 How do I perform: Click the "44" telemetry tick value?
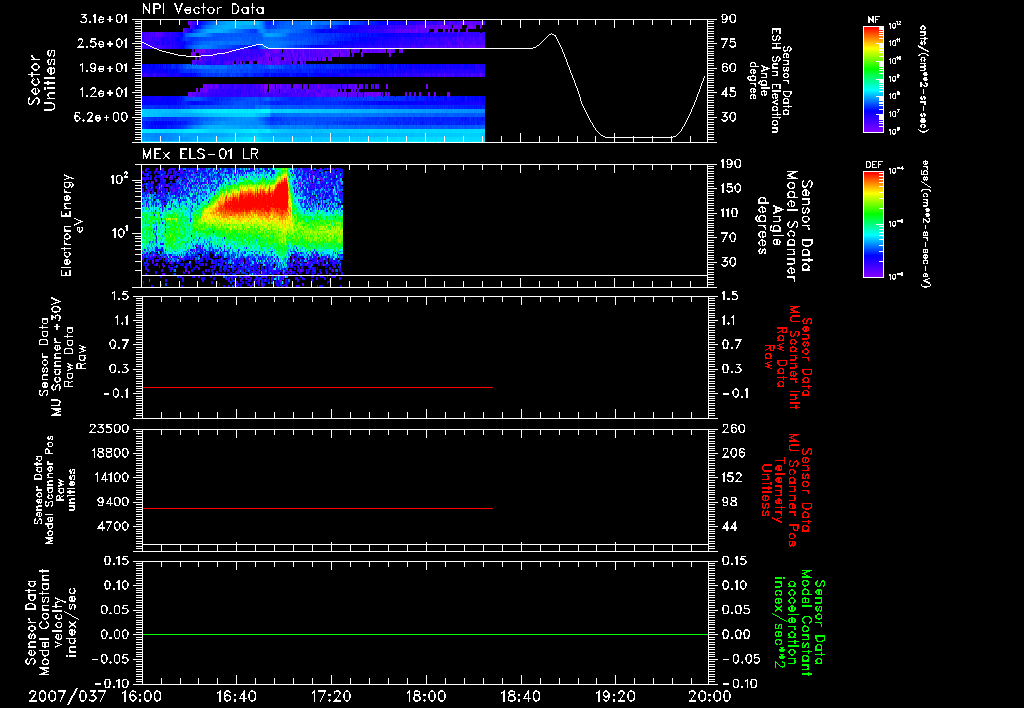click(729, 526)
